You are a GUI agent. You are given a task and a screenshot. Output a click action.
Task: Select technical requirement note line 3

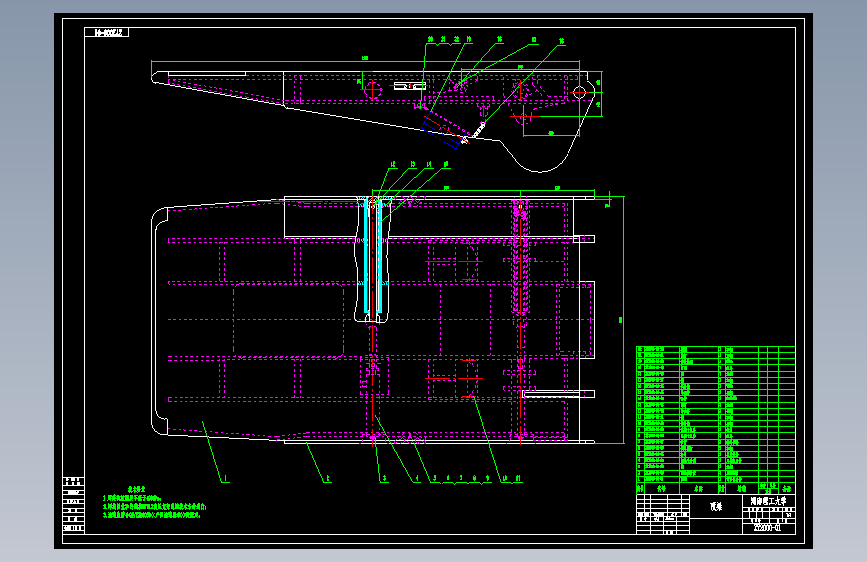click(152, 514)
